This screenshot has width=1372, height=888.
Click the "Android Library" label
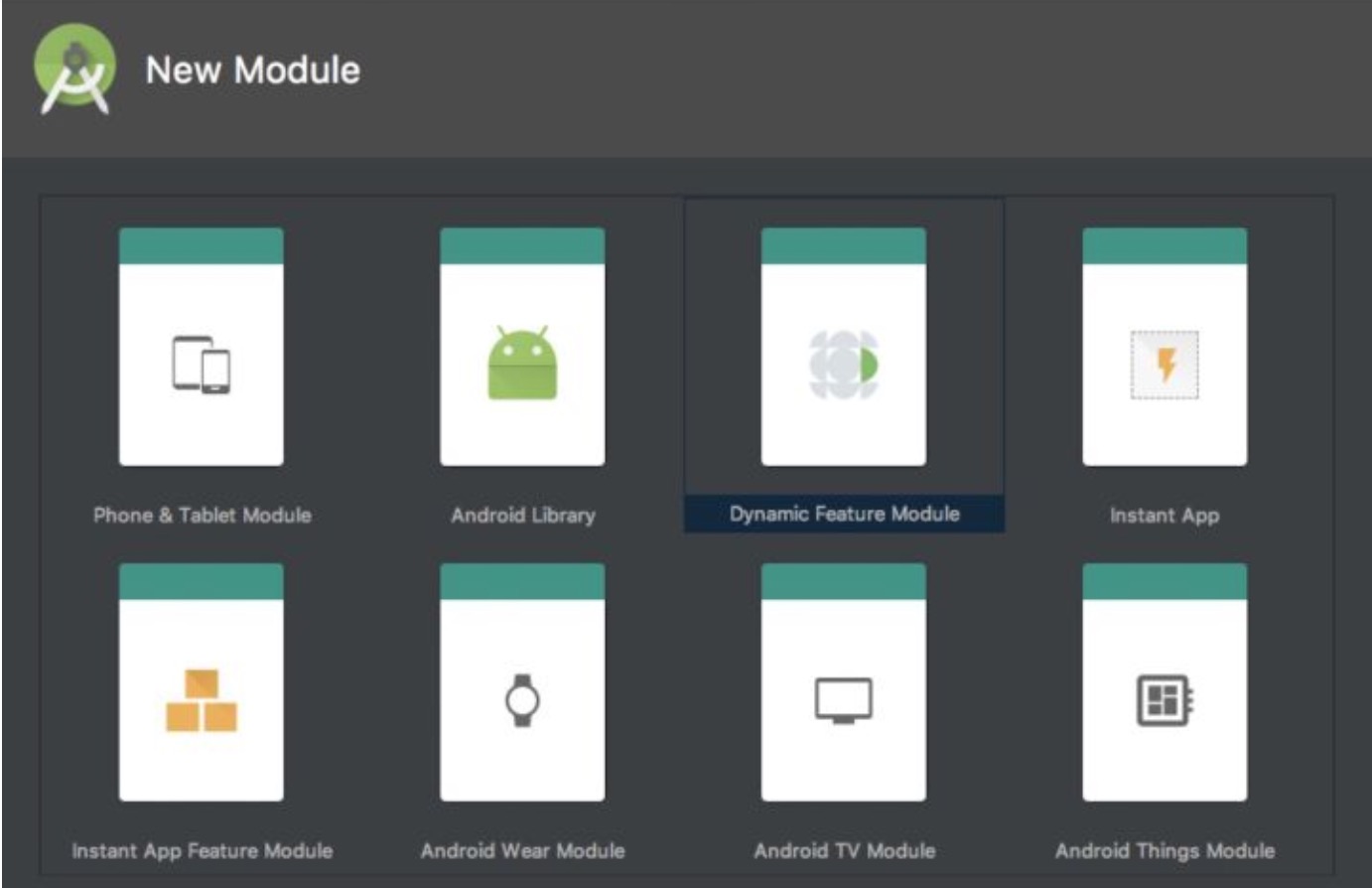[523, 515]
